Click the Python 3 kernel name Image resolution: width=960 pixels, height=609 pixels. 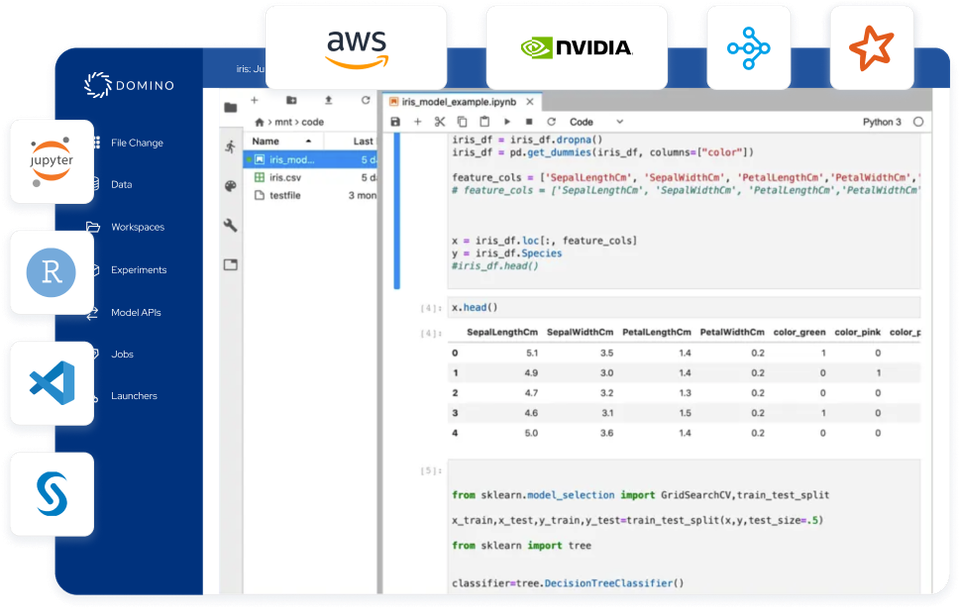pos(882,122)
